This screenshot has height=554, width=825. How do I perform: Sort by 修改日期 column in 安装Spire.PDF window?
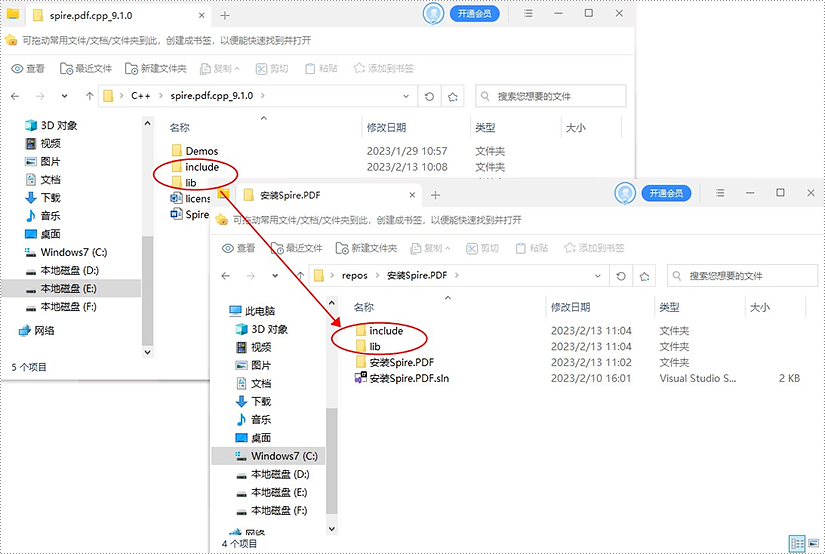[570, 307]
